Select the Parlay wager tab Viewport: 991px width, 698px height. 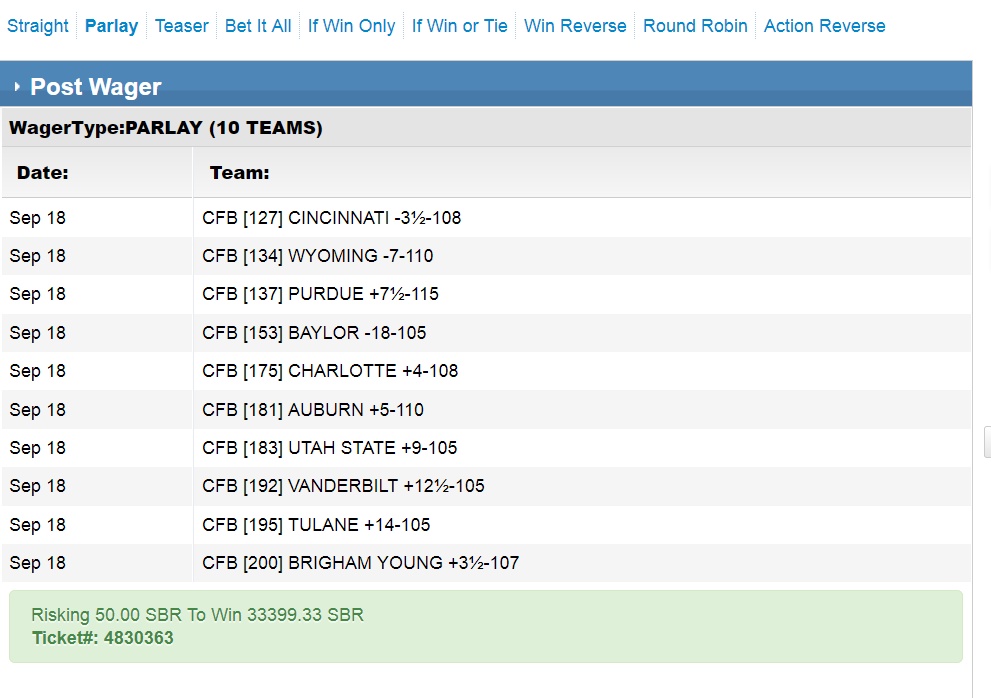pos(111,26)
